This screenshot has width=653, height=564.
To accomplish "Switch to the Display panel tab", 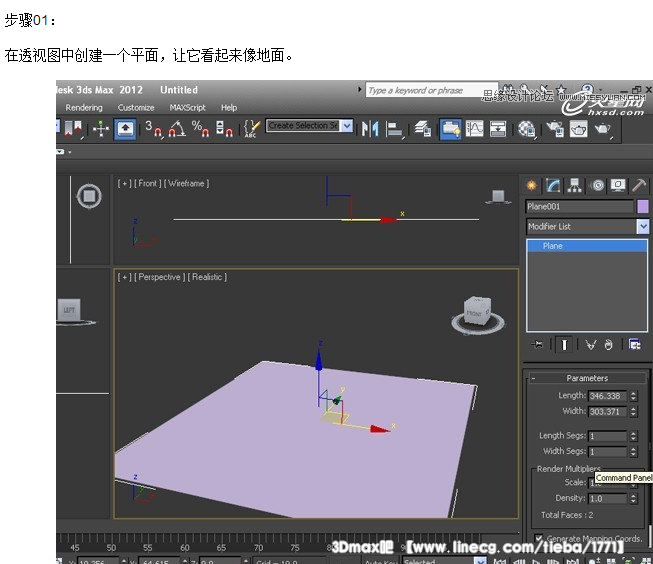I will [618, 185].
